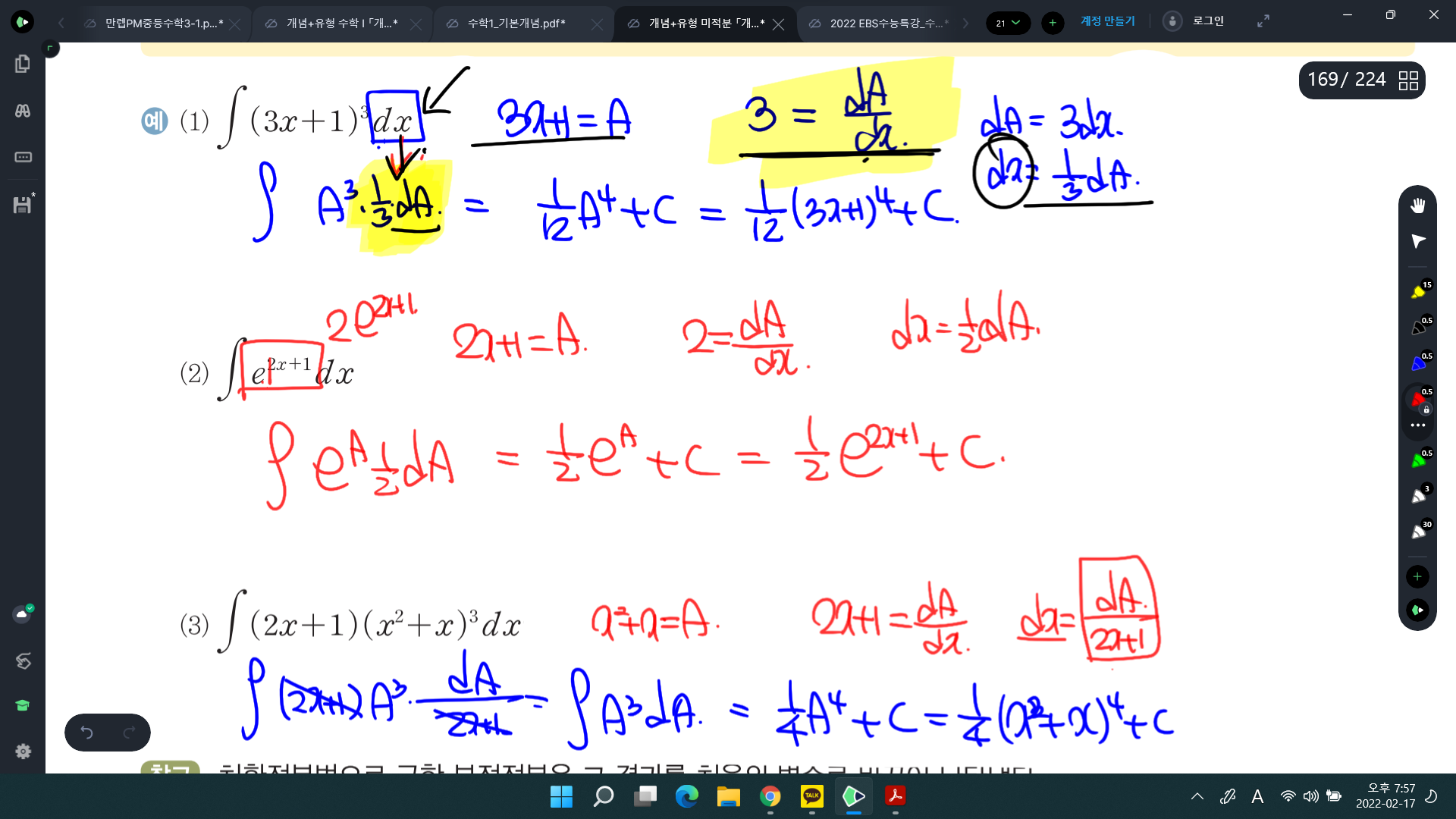The image size is (1456, 819).
Task: Open red pen more options dots
Action: point(1417,425)
